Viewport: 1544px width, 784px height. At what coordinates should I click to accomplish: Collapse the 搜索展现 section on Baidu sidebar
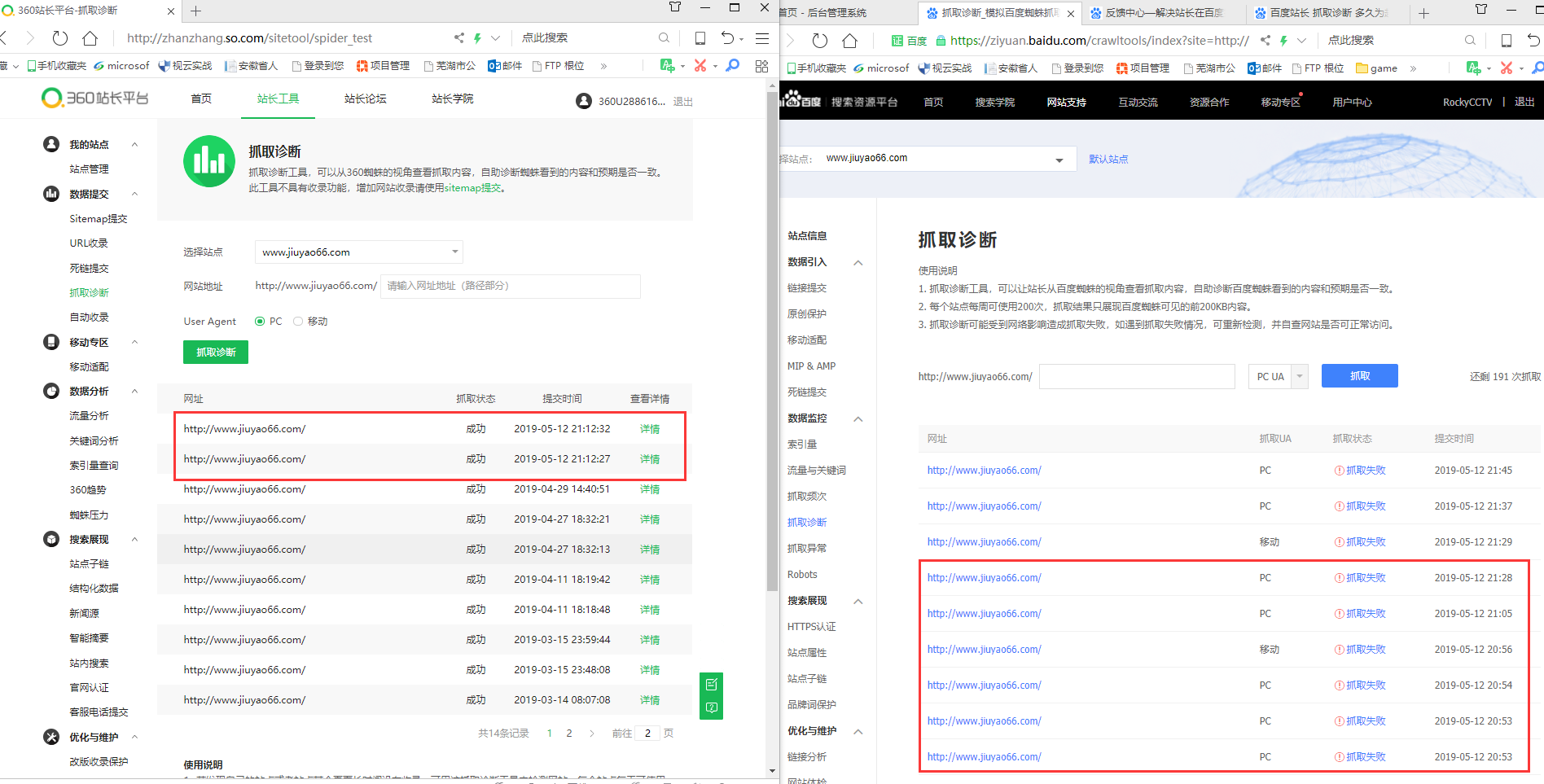[x=858, y=601]
